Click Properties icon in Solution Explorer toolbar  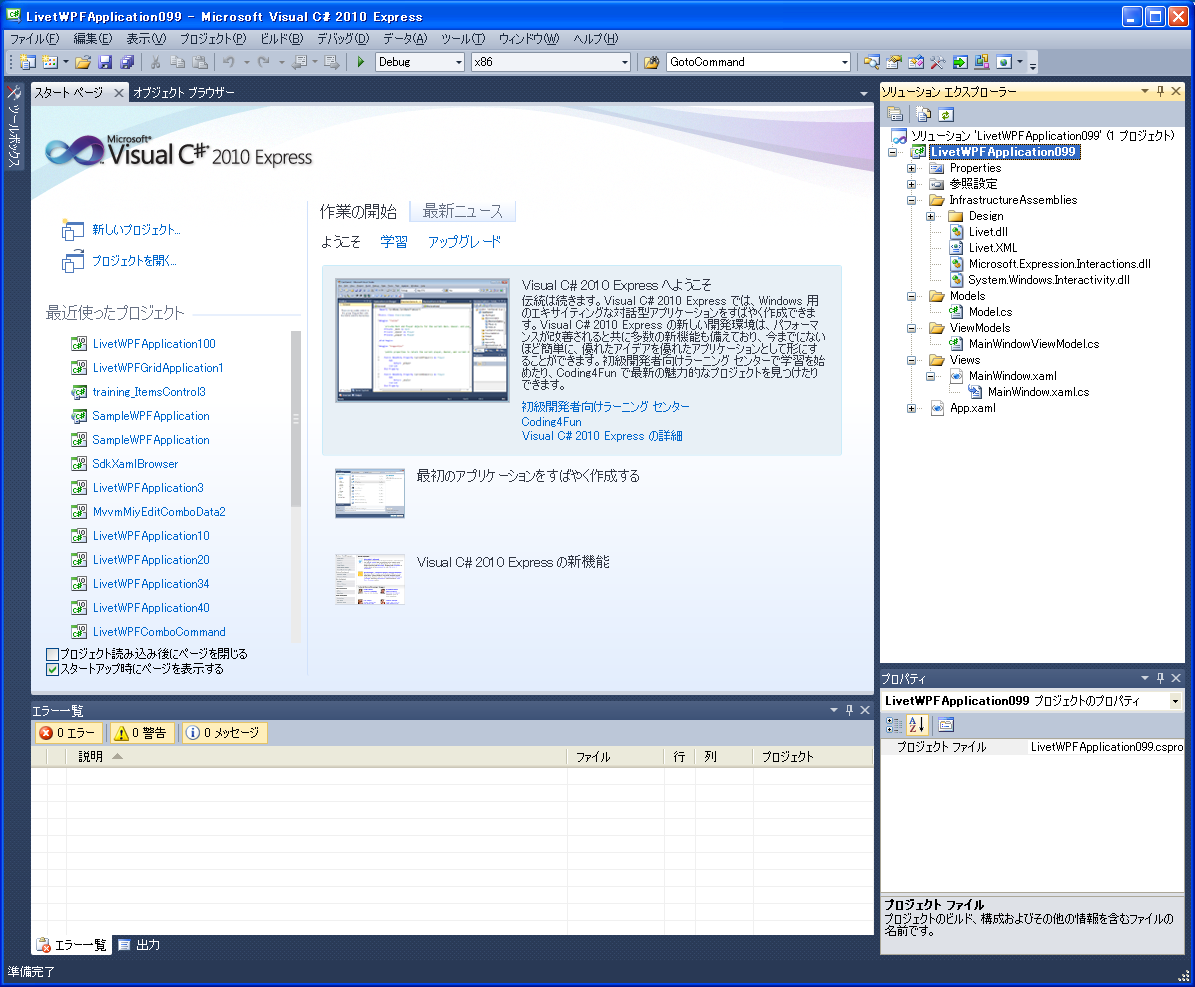click(895, 114)
